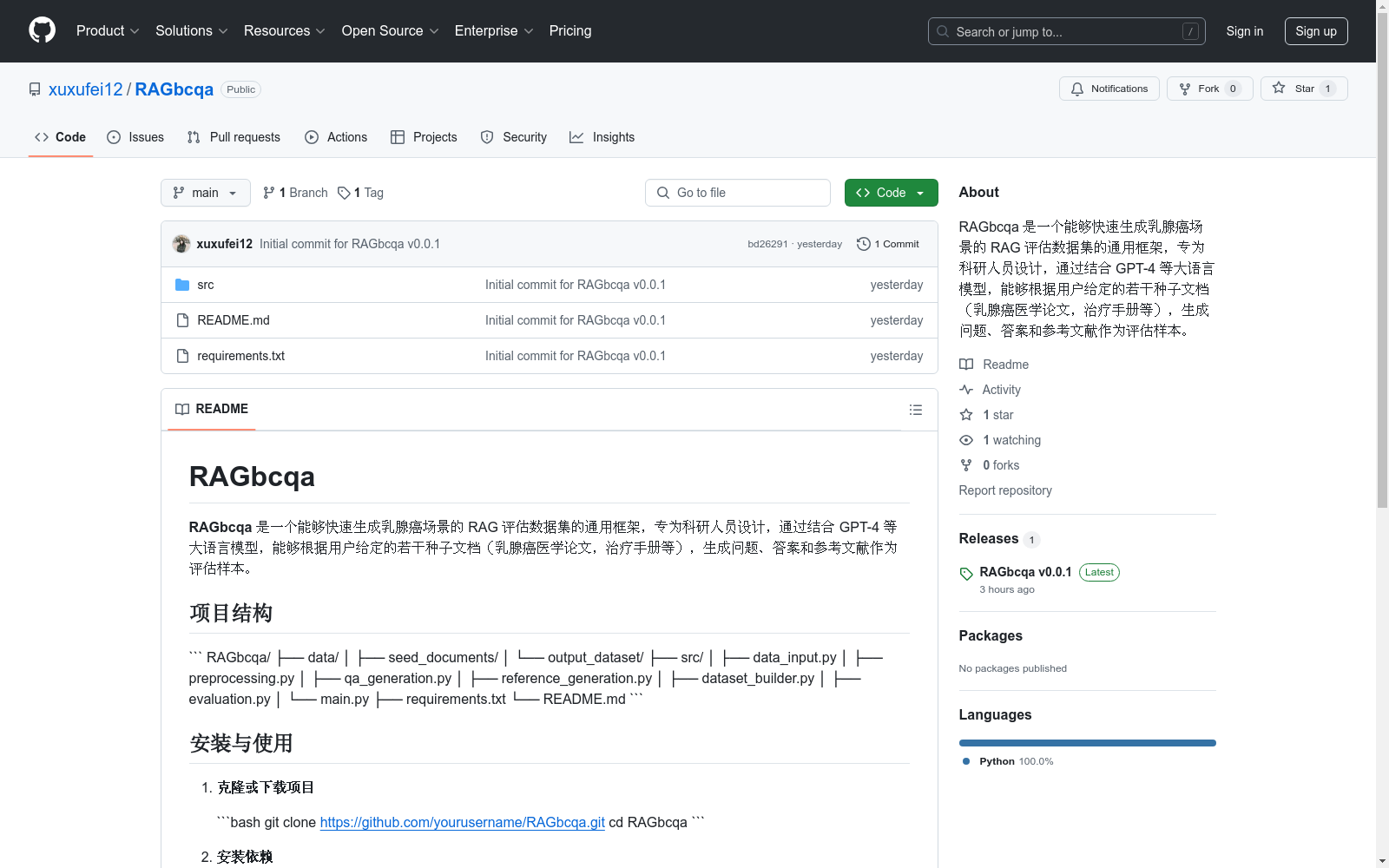1389x868 pixels.
Task: Open the src folder
Action: pyautogui.click(x=206, y=285)
